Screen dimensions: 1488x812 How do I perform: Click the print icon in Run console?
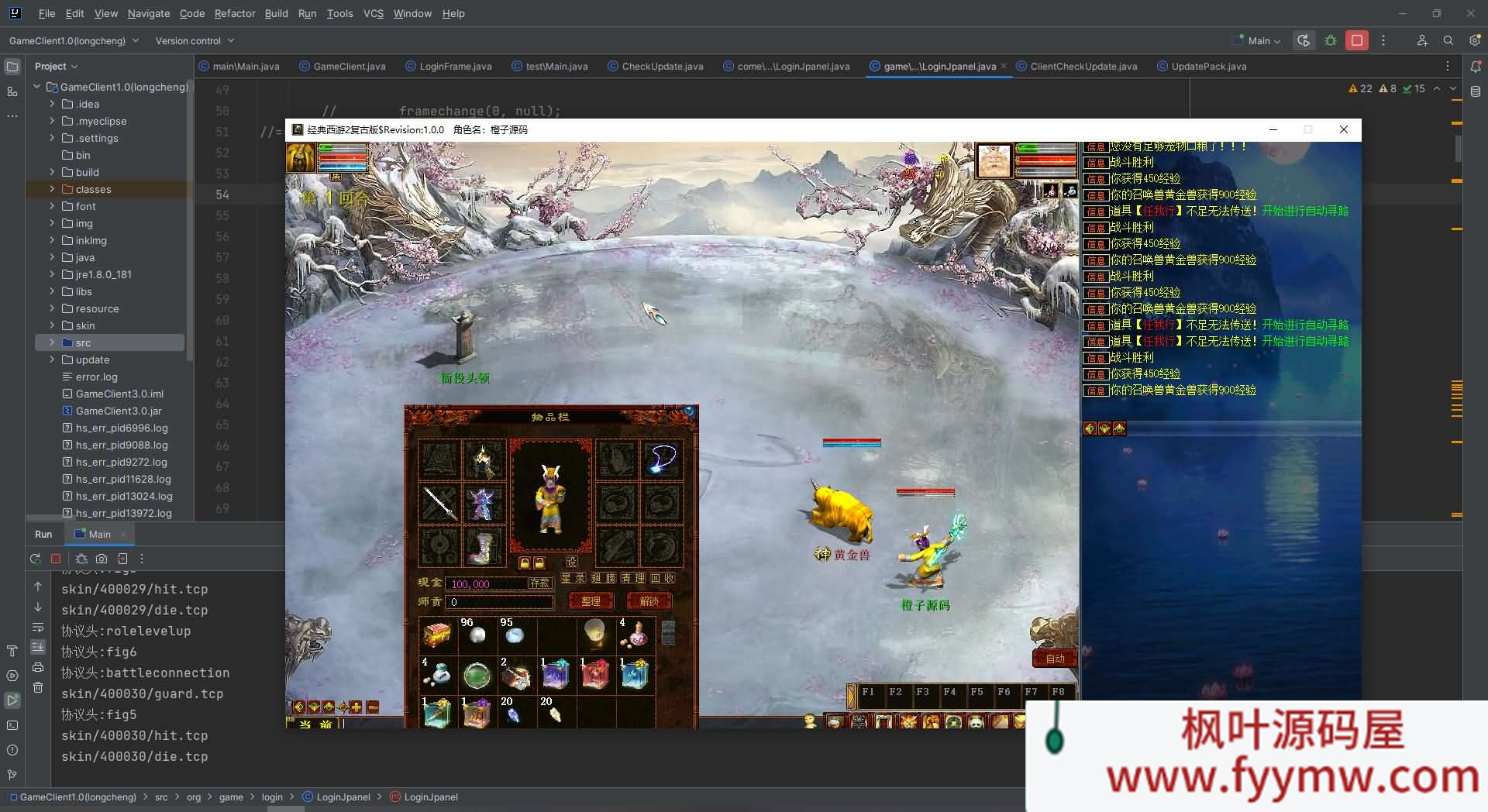coord(38,667)
